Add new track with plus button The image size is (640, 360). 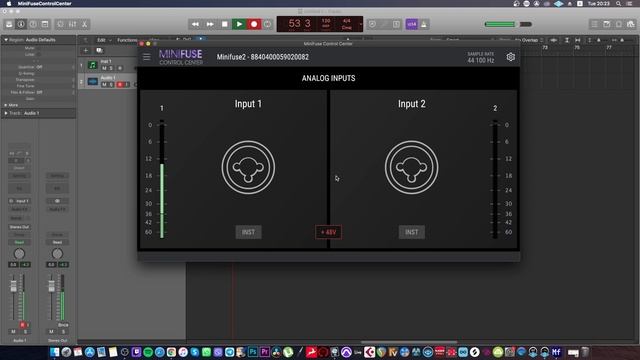click(x=86, y=51)
